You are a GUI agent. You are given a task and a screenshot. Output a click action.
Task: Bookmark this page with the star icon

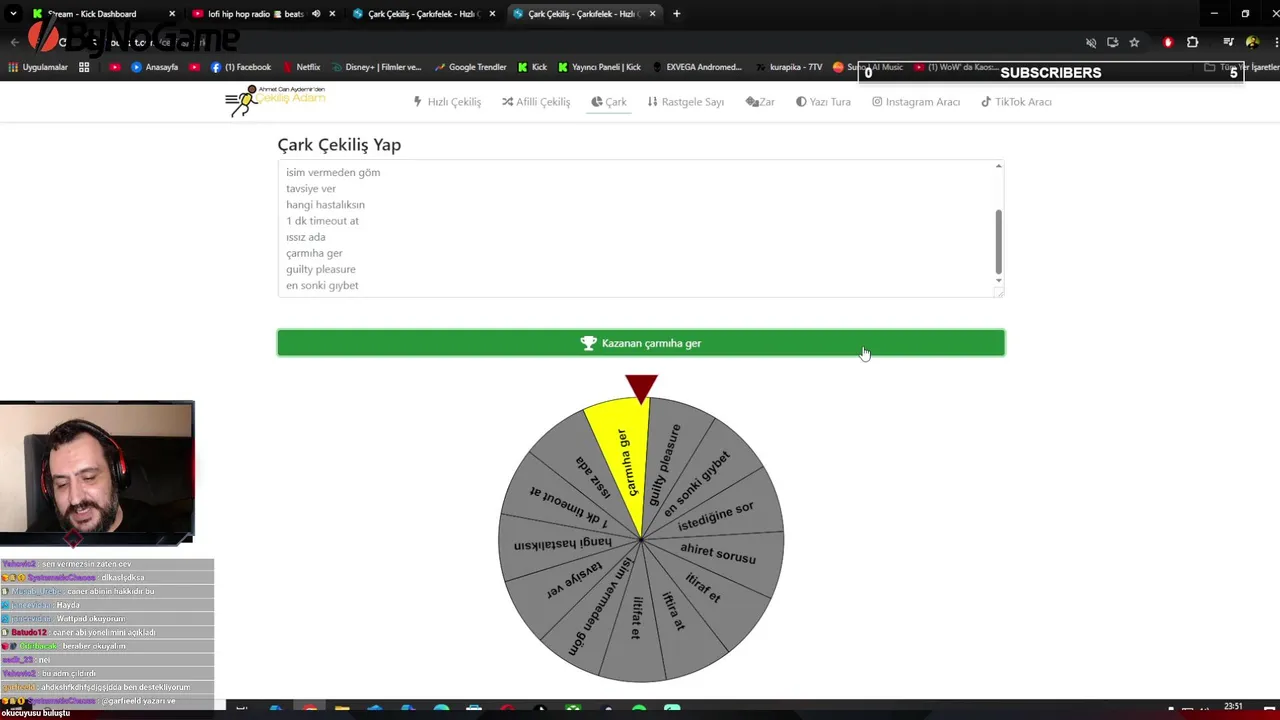pyautogui.click(x=1134, y=42)
